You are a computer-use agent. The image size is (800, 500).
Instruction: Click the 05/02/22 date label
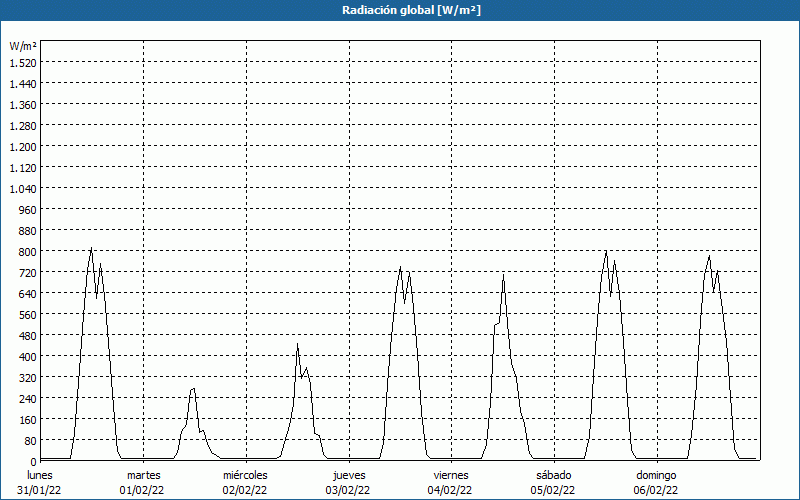point(553,490)
